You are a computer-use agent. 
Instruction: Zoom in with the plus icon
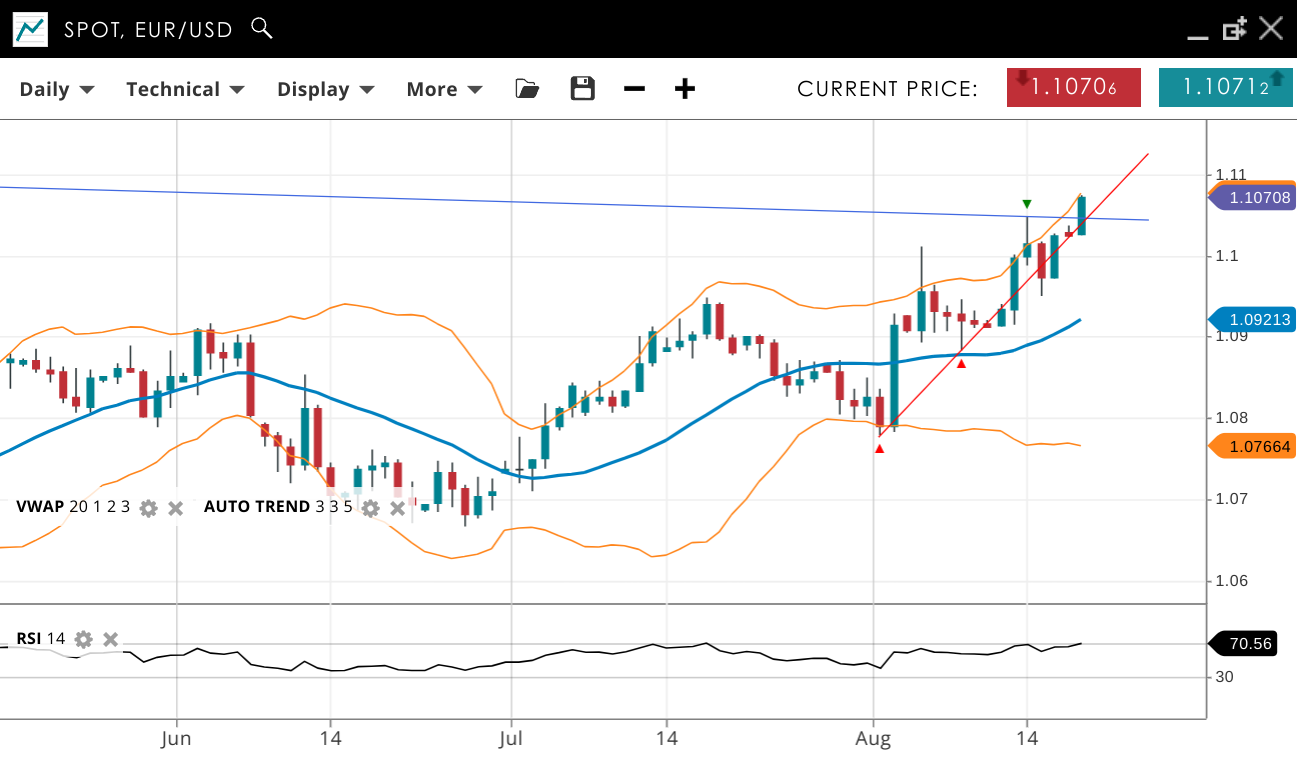coord(684,89)
